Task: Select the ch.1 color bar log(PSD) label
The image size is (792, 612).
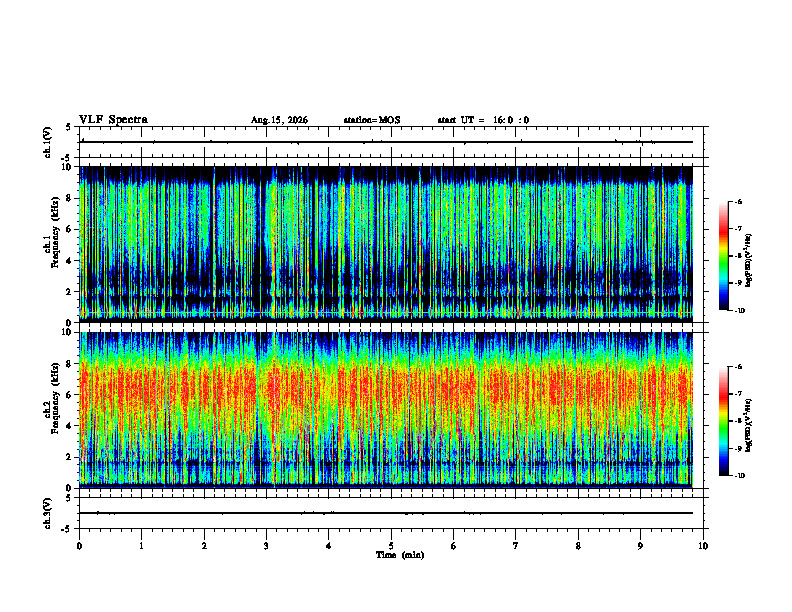Action: (x=749, y=261)
